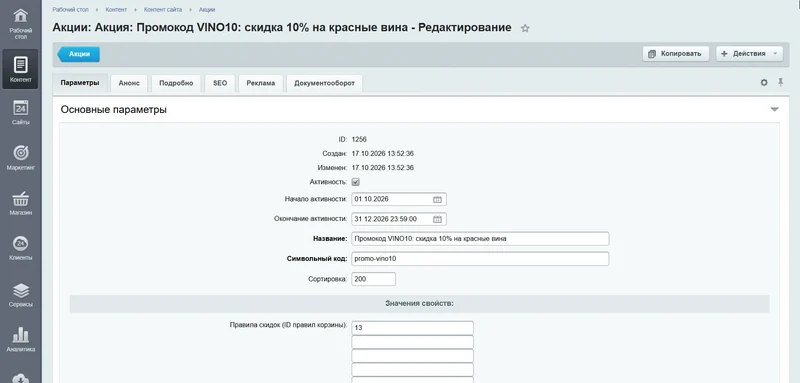
Task: Open form settings gear icon
Action: coord(764,83)
